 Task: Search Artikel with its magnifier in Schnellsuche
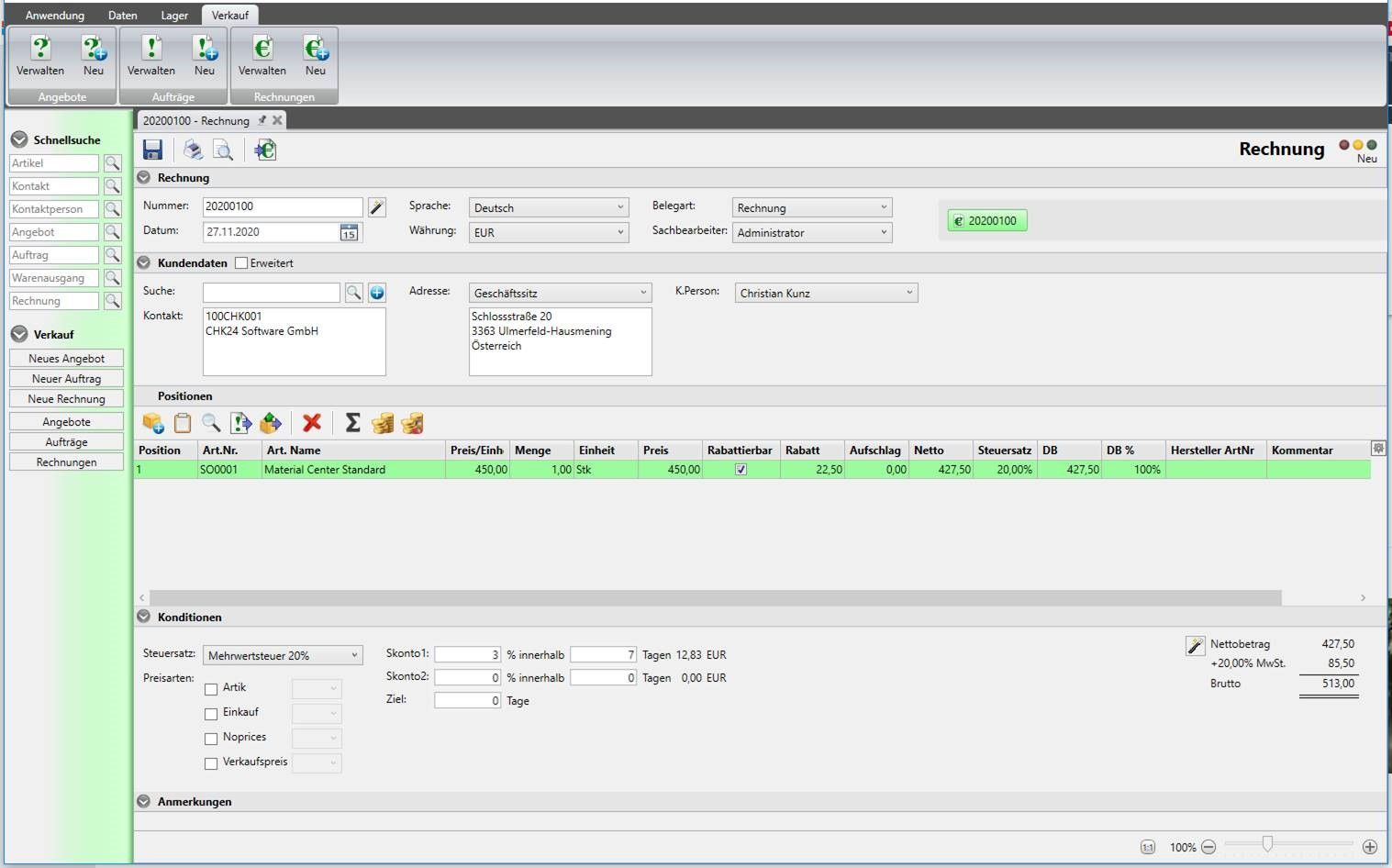tap(113, 163)
